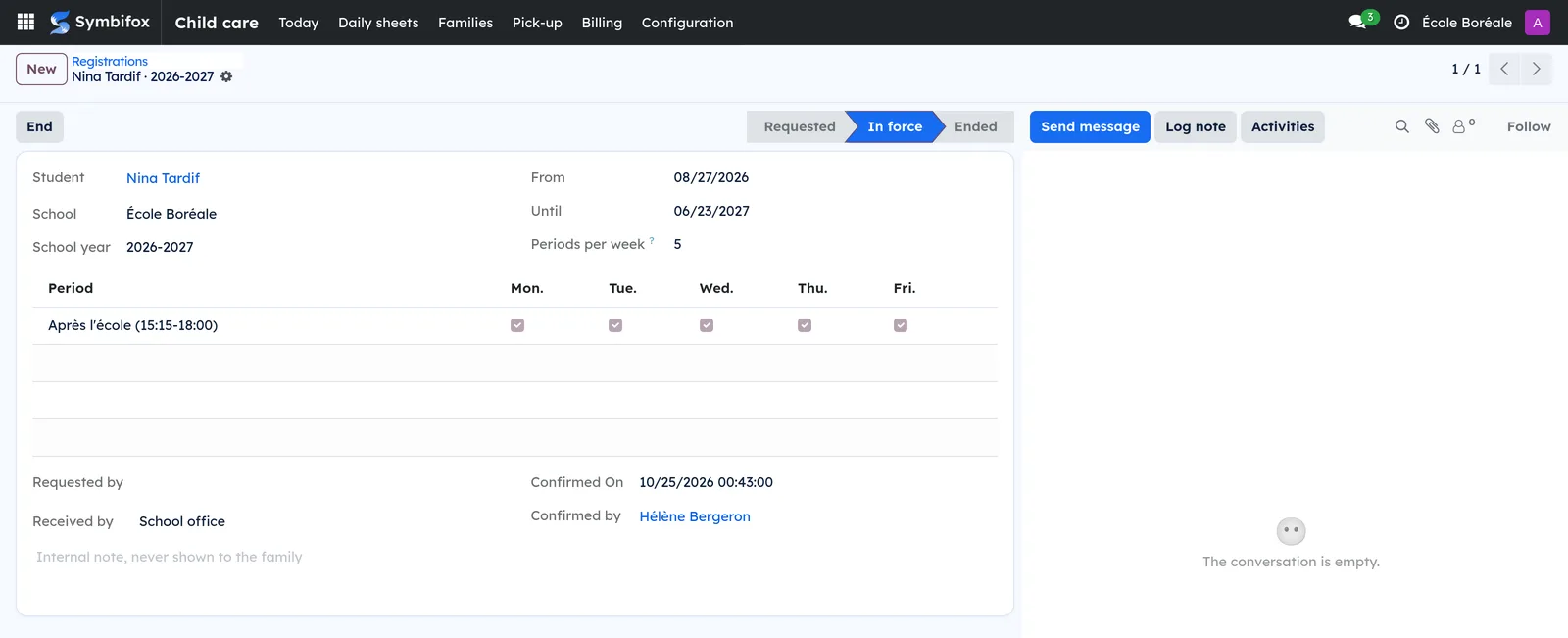Image resolution: width=1568 pixels, height=638 pixels.
Task: Follow this registration record
Action: coord(1529,126)
